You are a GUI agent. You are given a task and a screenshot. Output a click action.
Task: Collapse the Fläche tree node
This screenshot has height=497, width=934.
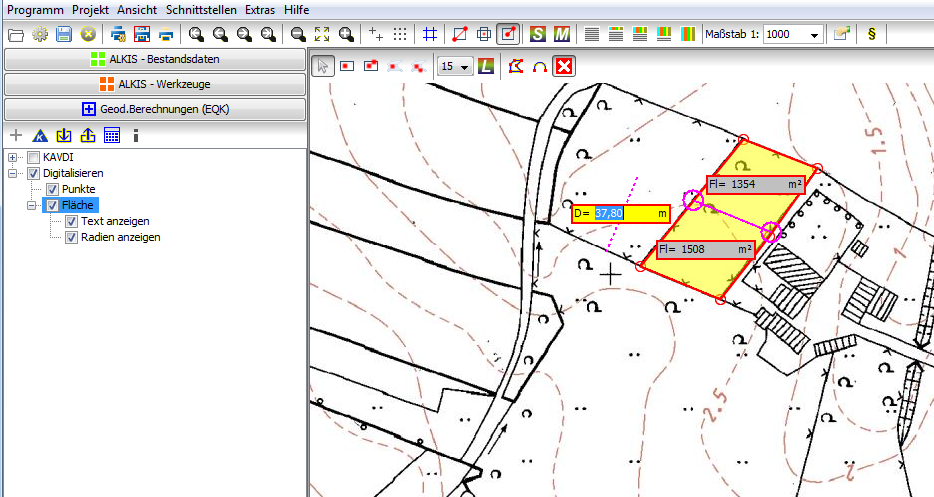click(x=32, y=206)
